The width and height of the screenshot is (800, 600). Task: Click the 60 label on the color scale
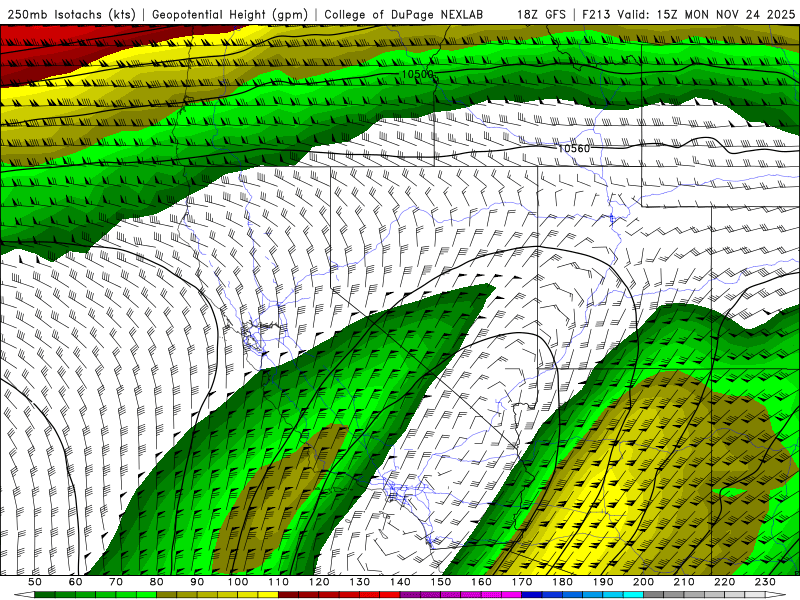[x=75, y=582]
